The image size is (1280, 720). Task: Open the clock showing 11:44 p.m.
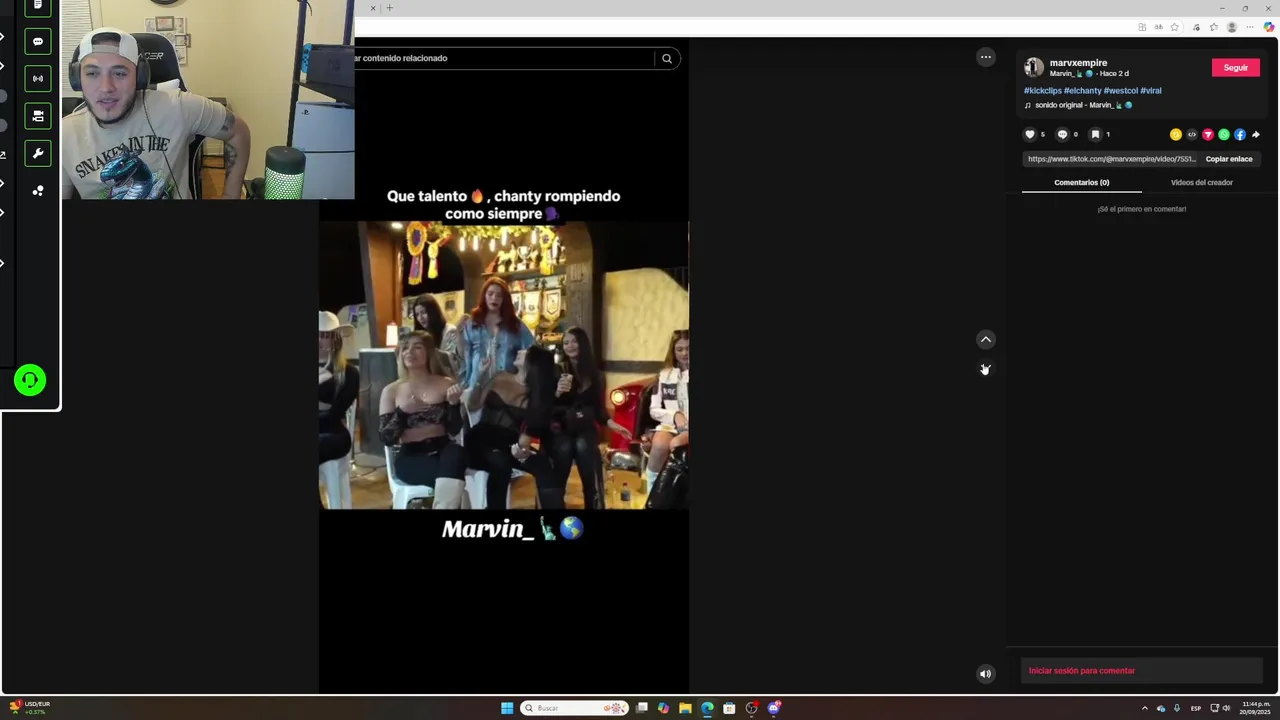(x=1256, y=708)
